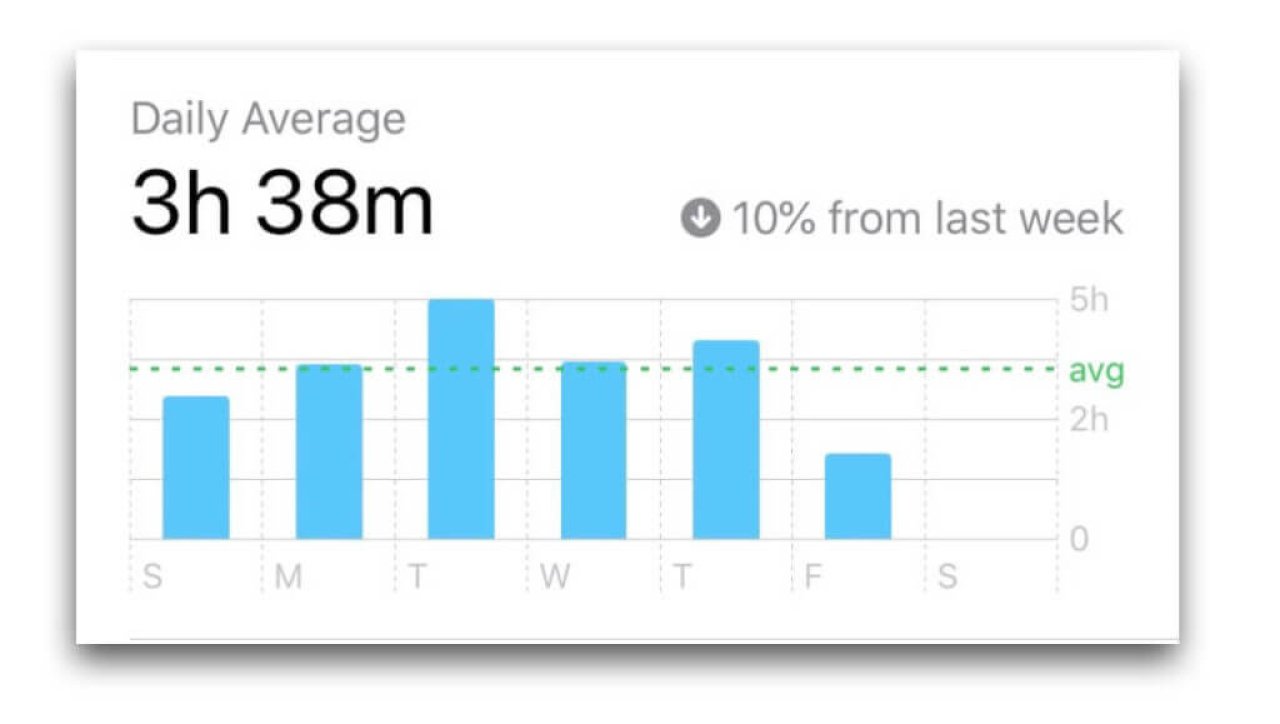1280x724 pixels.
Task: Tap the tallest bar for Tuesday
Action: click(x=461, y=419)
